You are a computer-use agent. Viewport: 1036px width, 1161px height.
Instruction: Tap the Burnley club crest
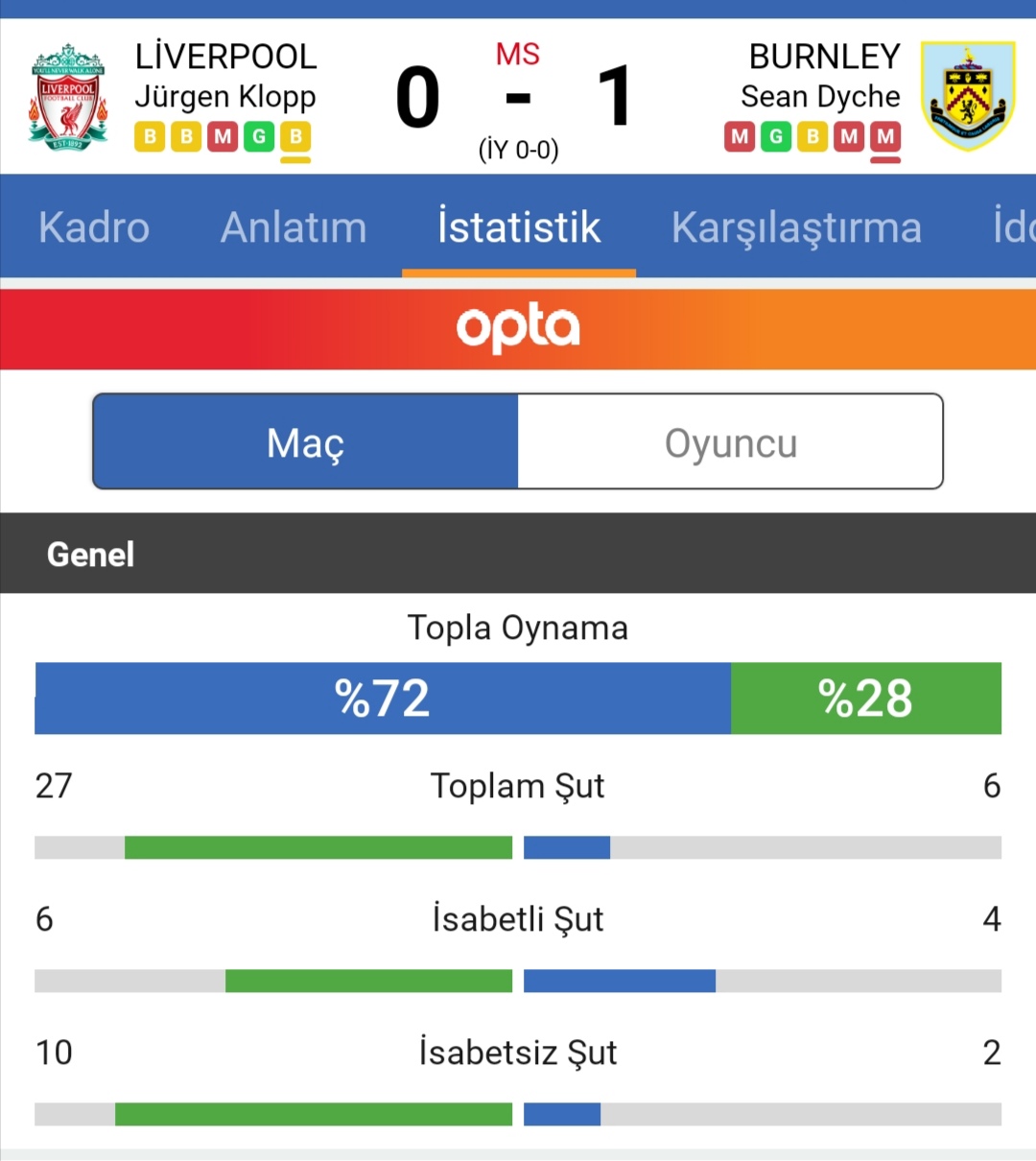[968, 95]
